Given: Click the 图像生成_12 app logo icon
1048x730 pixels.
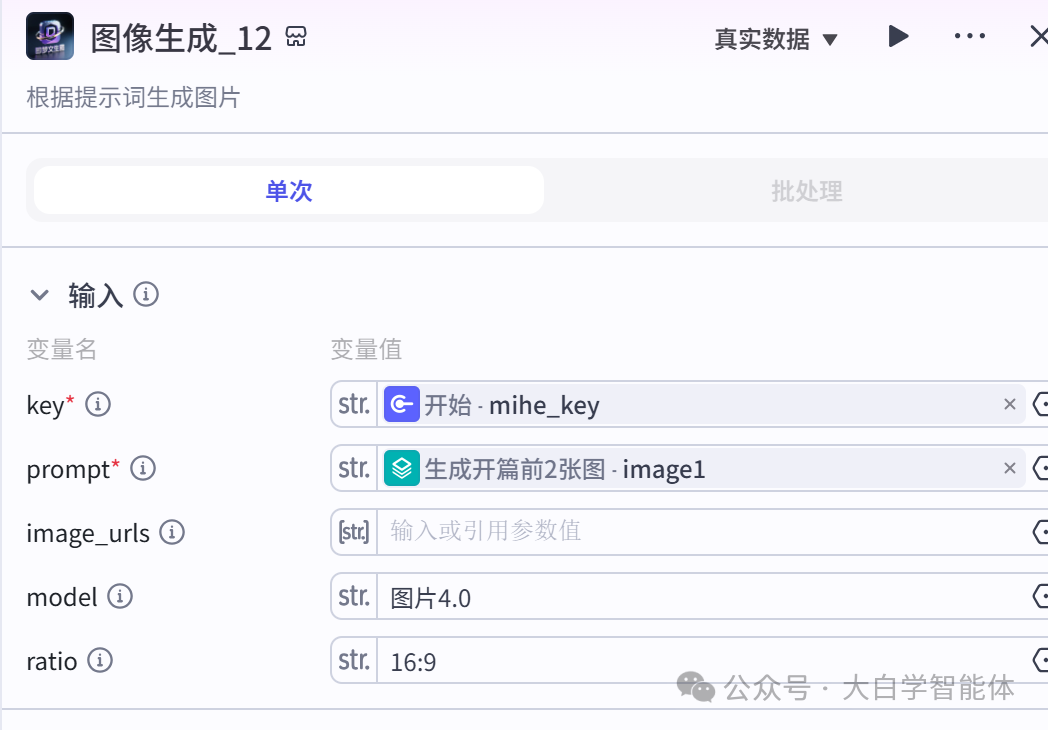Looking at the screenshot, I should (49, 35).
